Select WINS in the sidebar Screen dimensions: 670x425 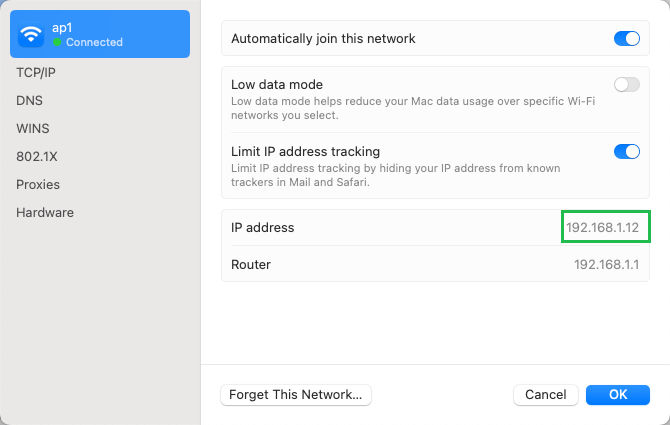(x=33, y=129)
